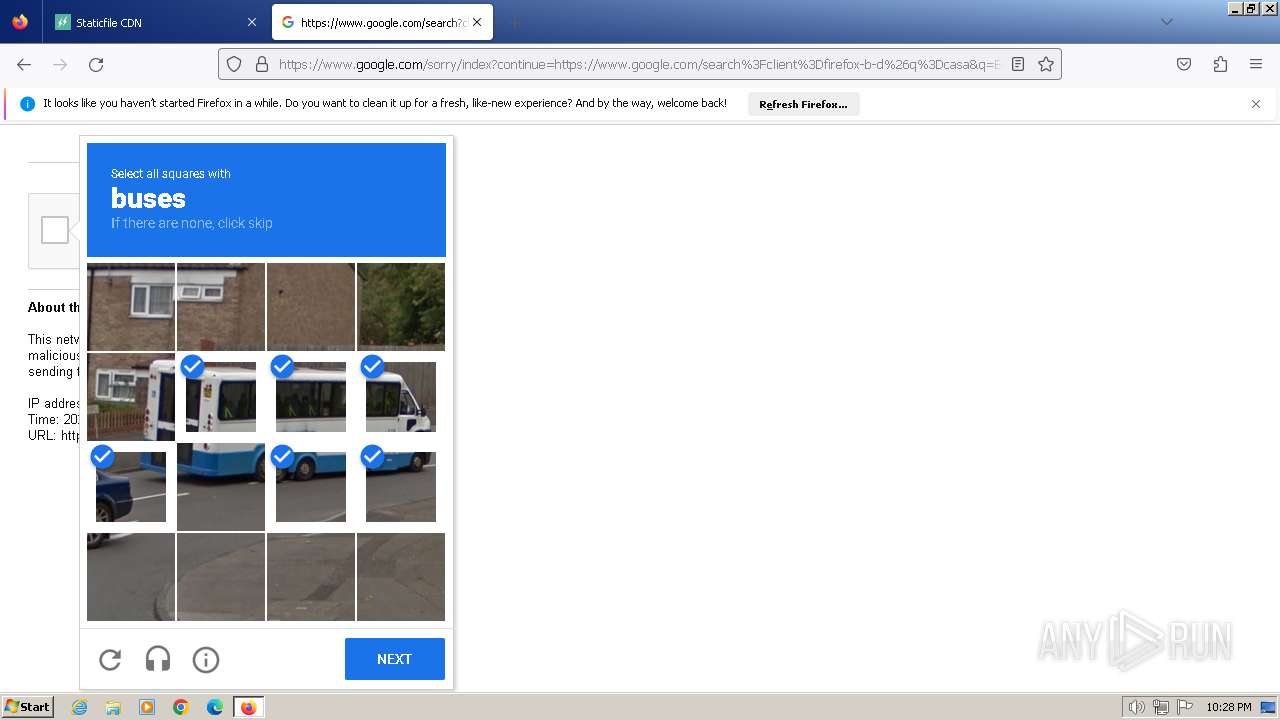Tick the I'm not a robot checkbox
This screenshot has height=720, width=1280.
point(55,230)
